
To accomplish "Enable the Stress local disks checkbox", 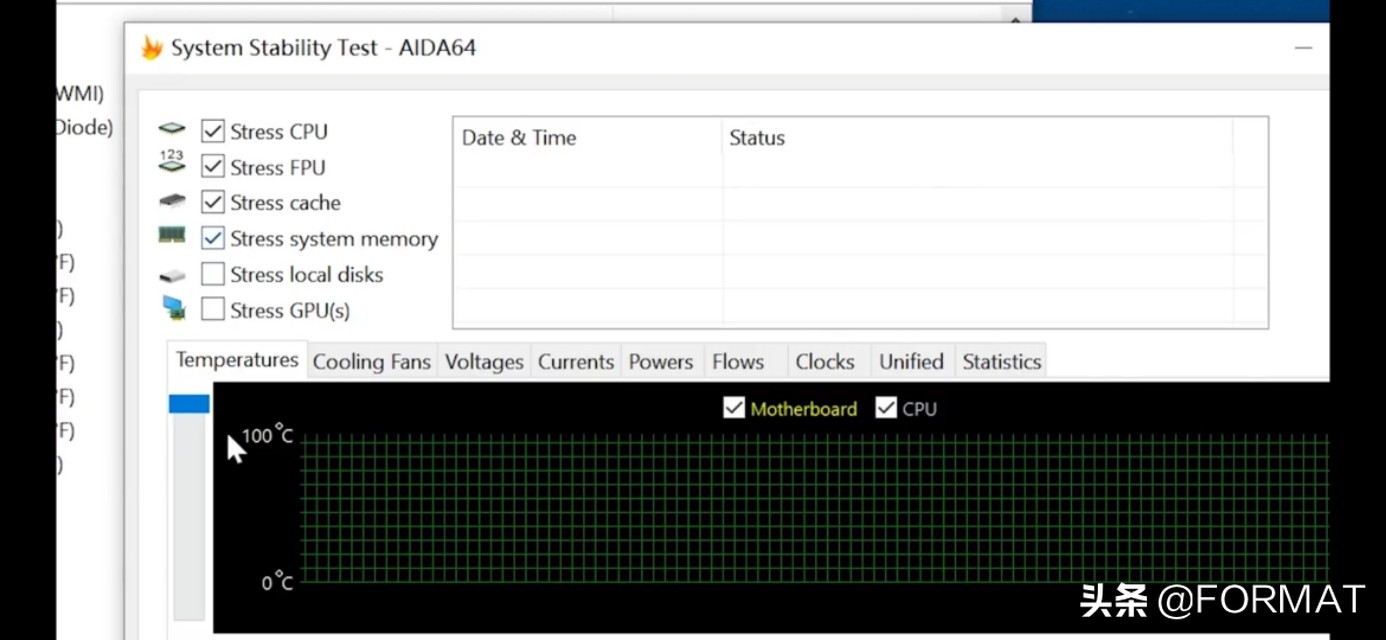I will click(x=212, y=274).
